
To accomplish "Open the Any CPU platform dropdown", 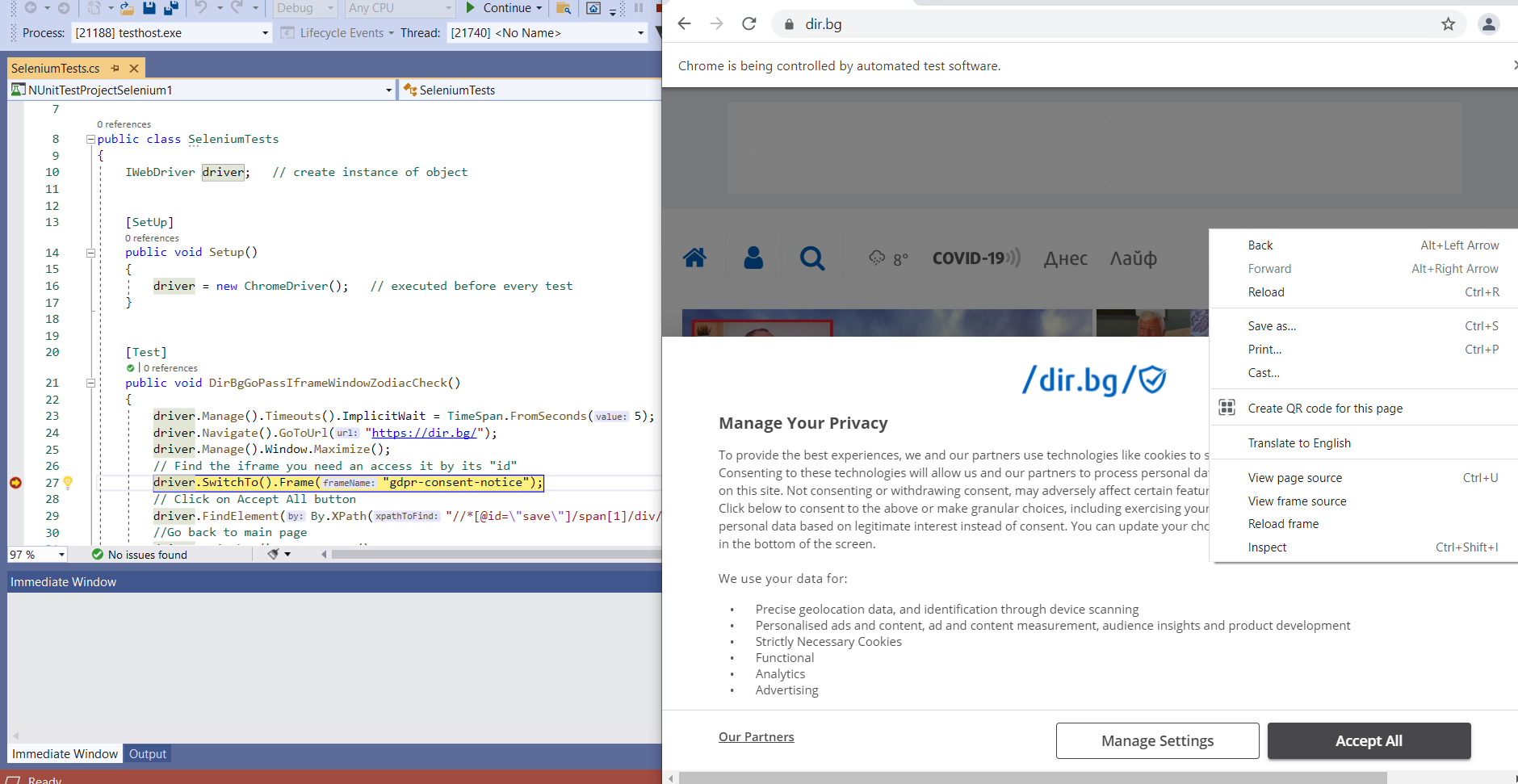I will (400, 8).
